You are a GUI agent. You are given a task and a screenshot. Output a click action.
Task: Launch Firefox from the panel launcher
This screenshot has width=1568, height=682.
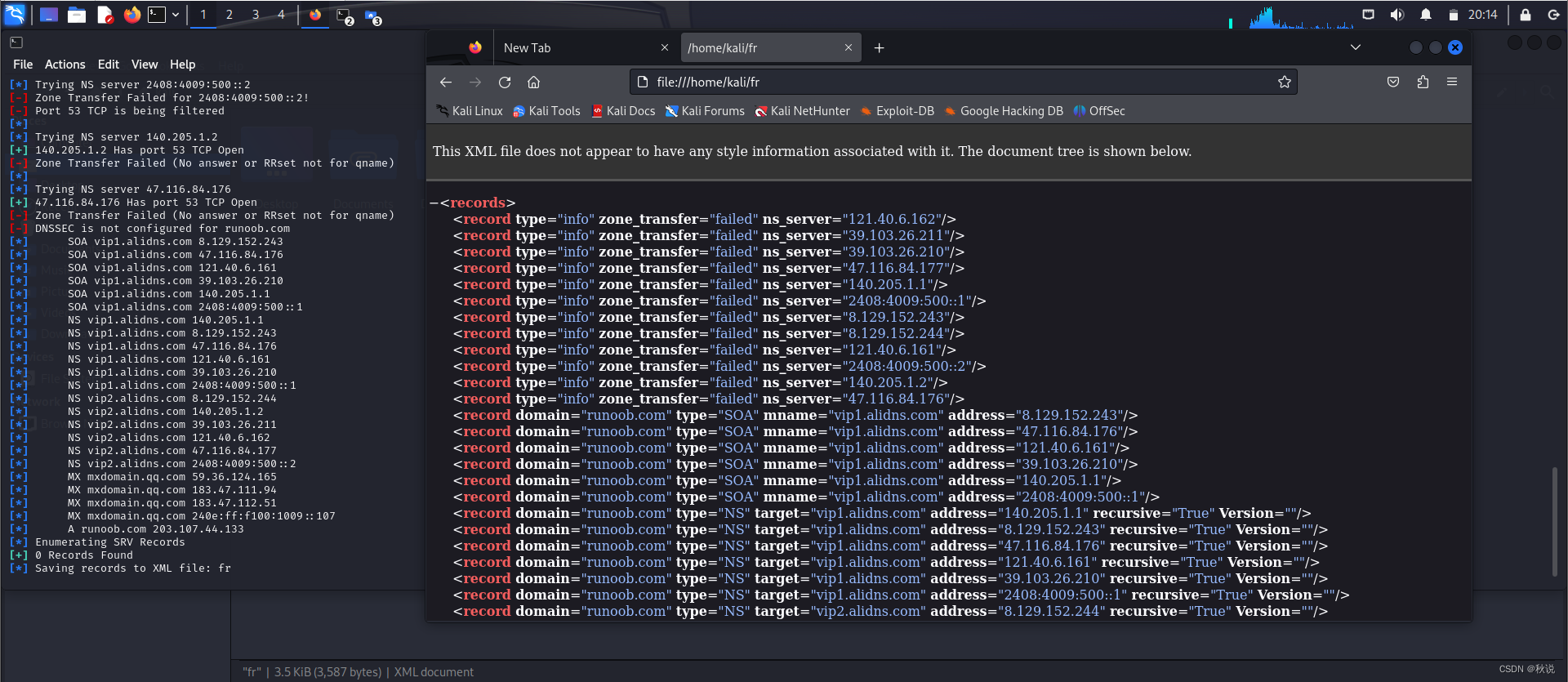[131, 14]
